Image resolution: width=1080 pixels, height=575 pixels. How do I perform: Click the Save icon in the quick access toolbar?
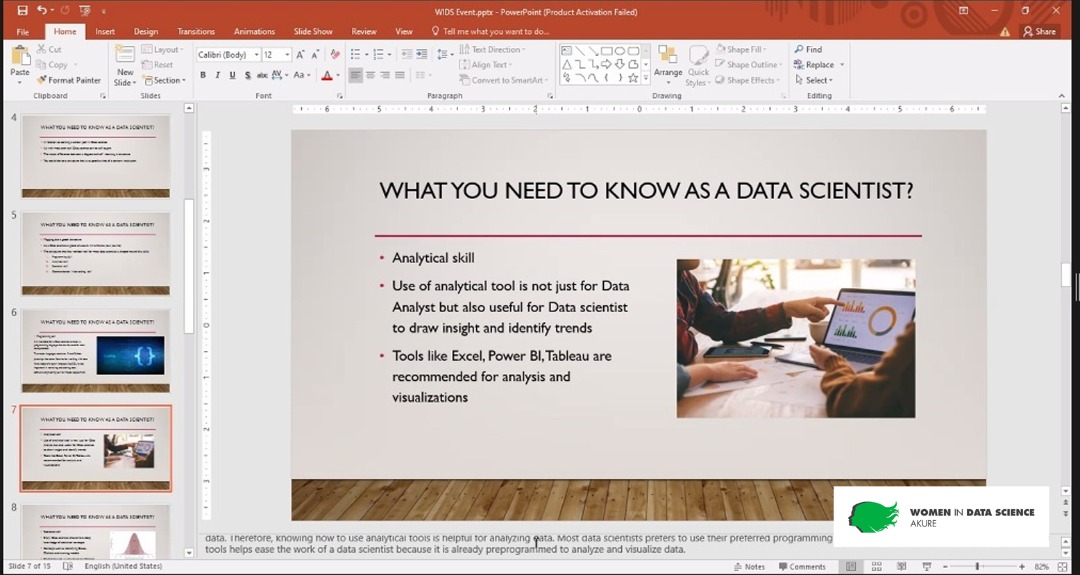[x=22, y=10]
